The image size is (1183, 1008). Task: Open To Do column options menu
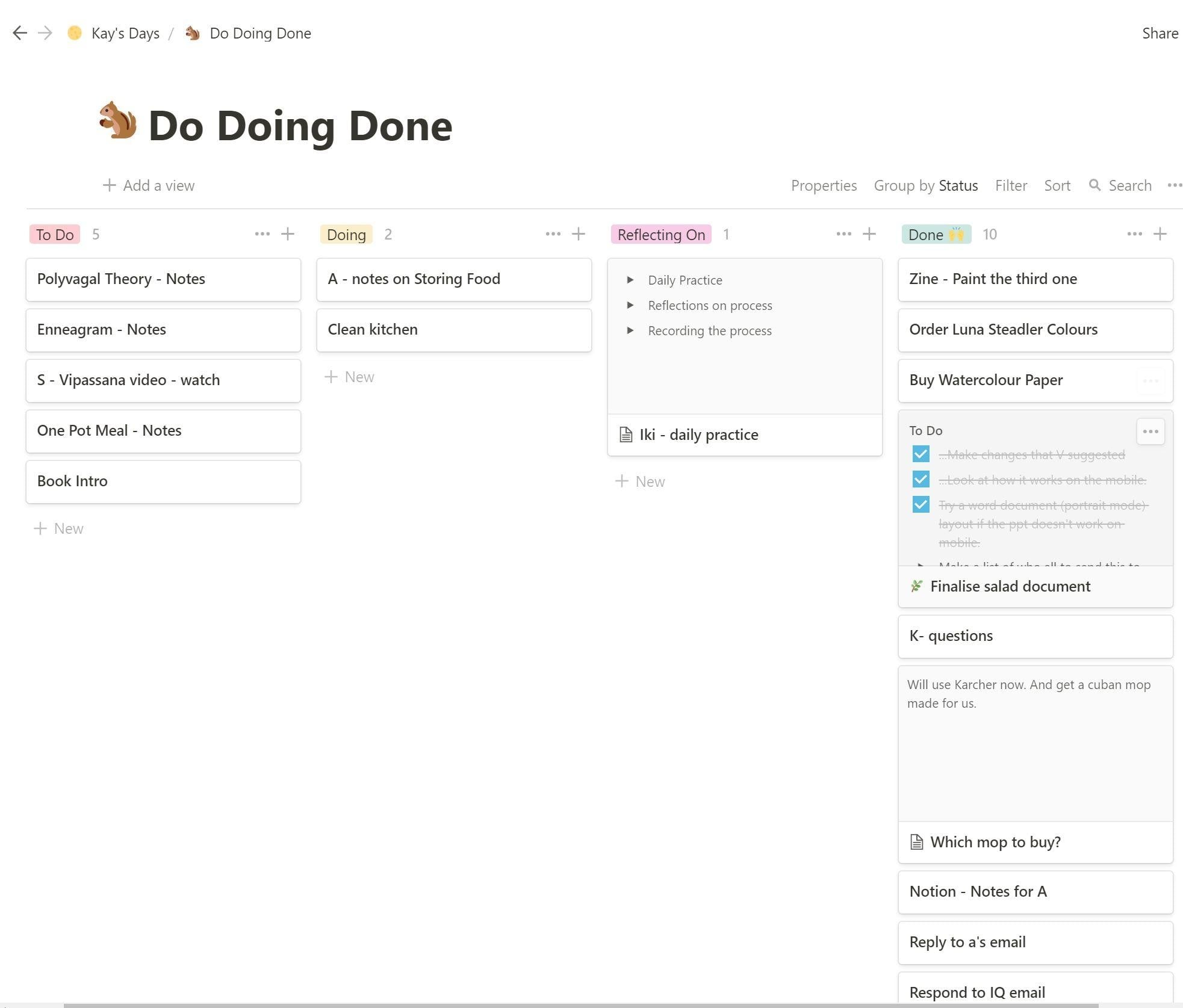point(262,234)
